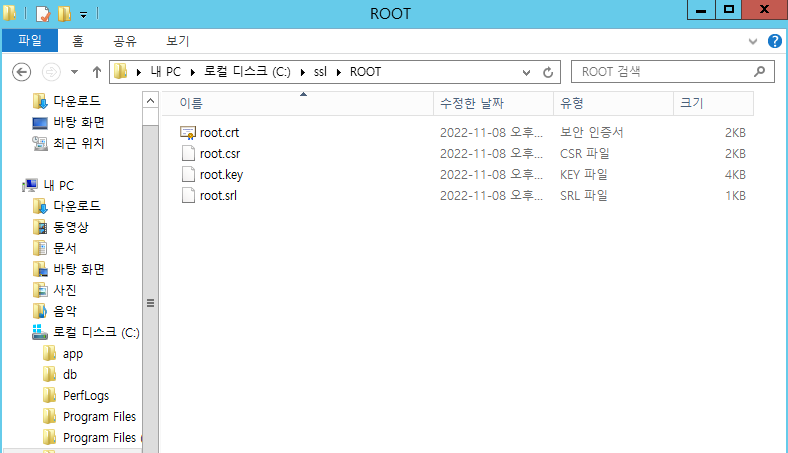Open the 공유 ribbon tab

tap(125, 41)
